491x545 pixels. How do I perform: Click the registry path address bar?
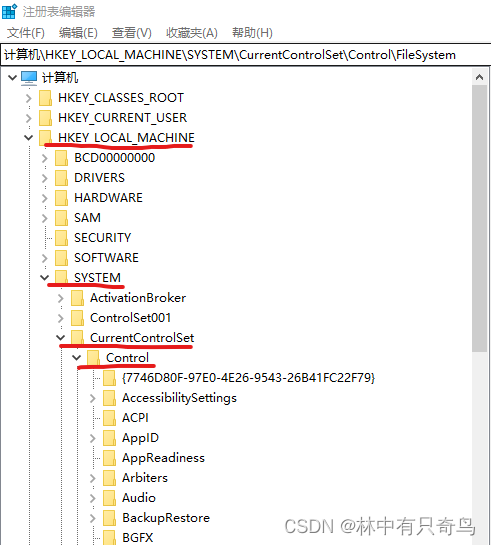[x=245, y=55]
